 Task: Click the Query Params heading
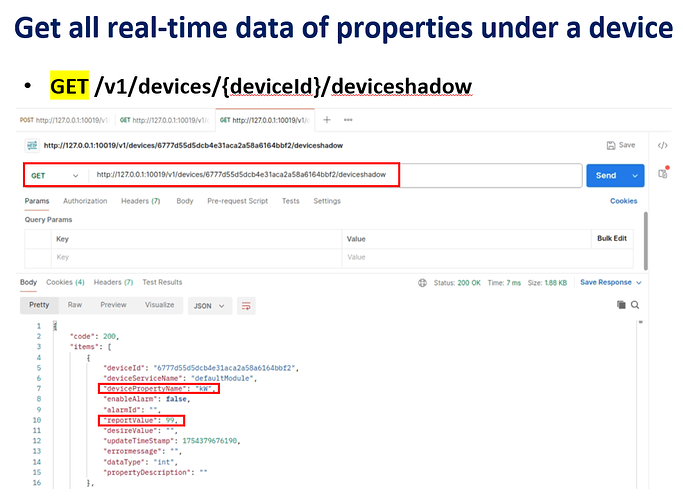point(48,220)
